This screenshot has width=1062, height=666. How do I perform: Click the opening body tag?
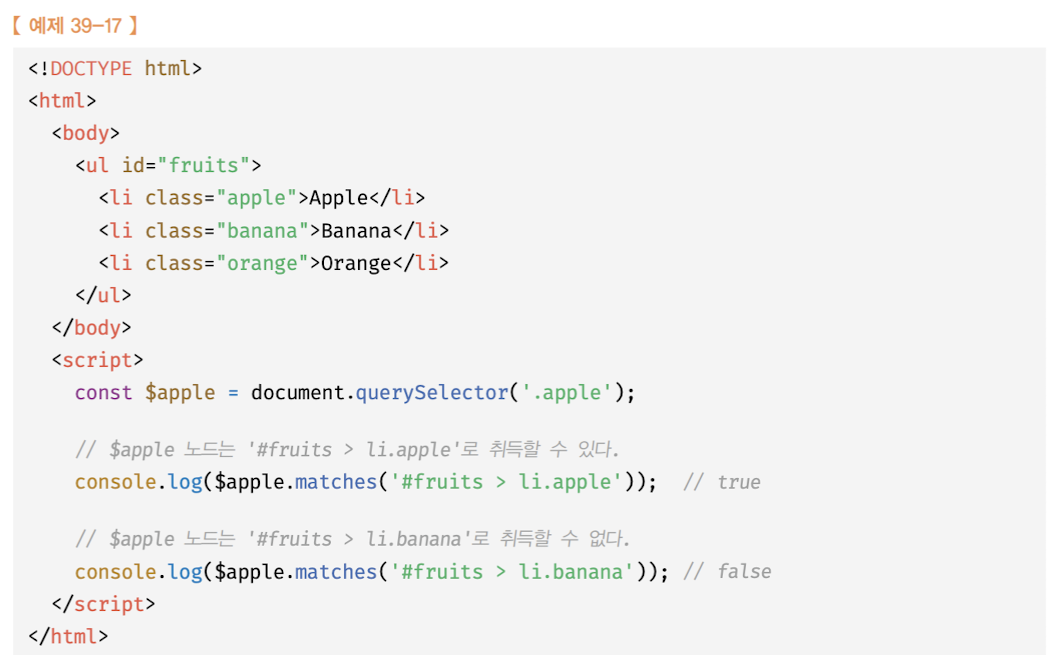pos(86,133)
